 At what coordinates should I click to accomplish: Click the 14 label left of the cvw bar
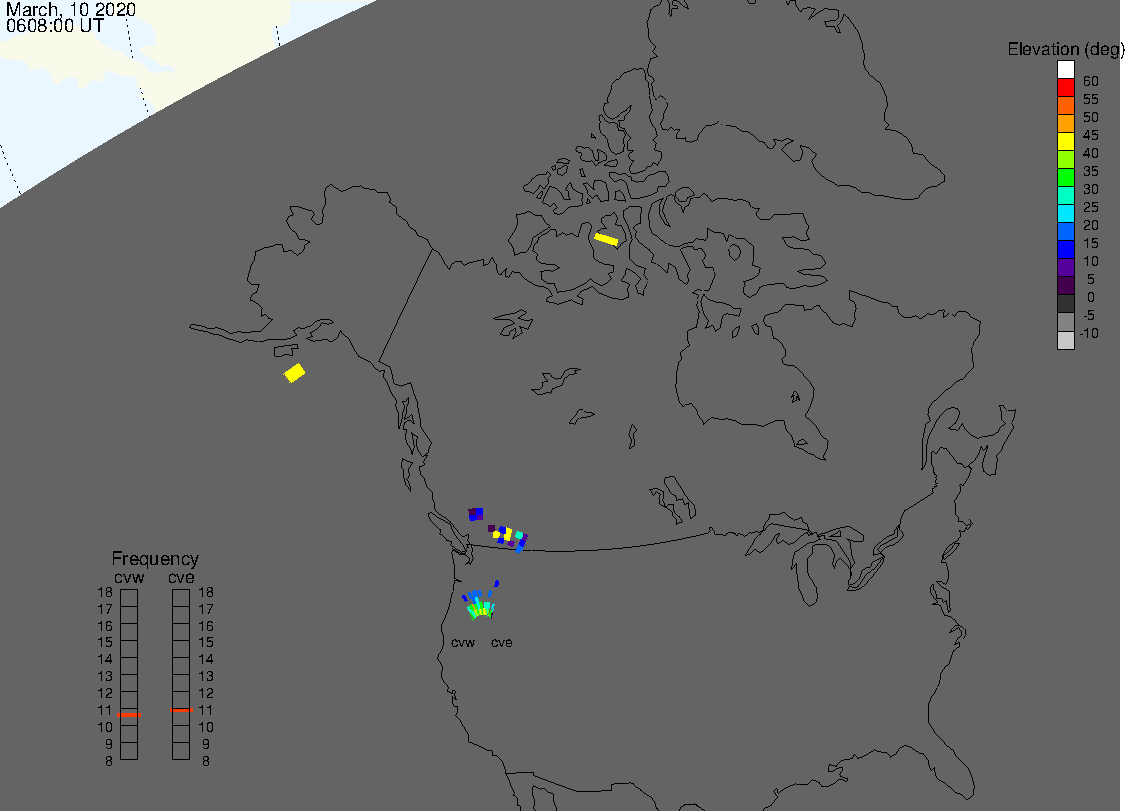(x=105, y=660)
